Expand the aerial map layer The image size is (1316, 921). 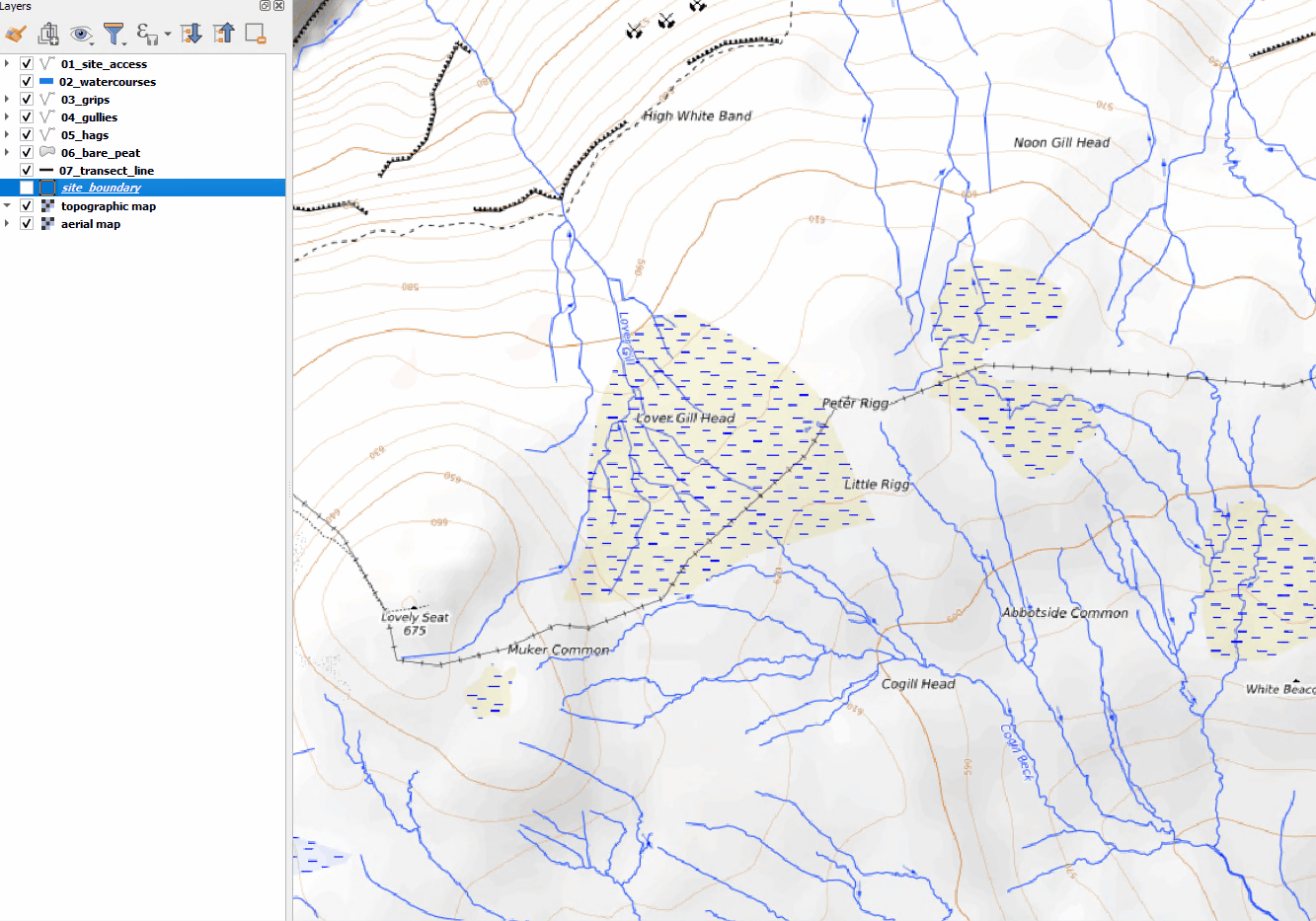7,224
